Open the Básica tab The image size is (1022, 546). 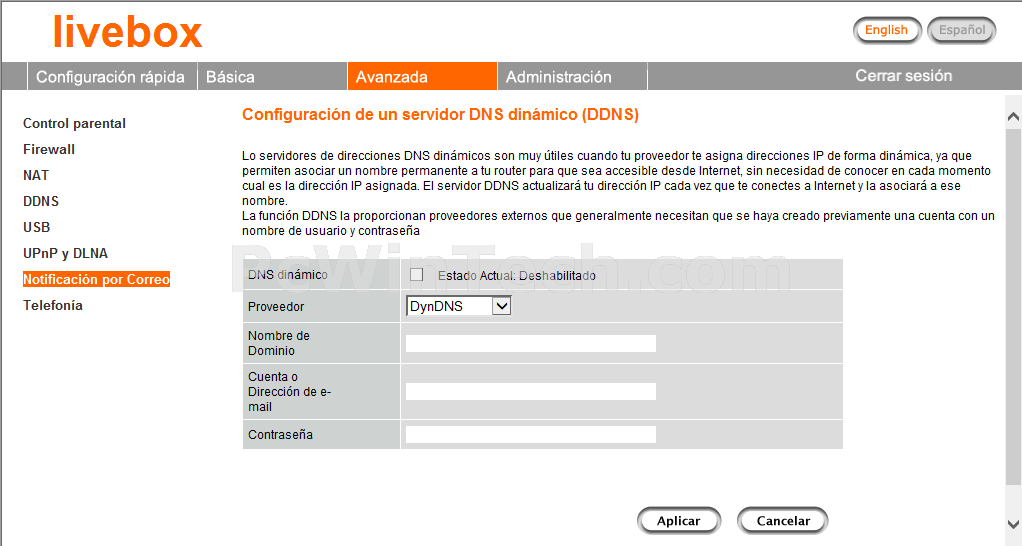[x=272, y=77]
